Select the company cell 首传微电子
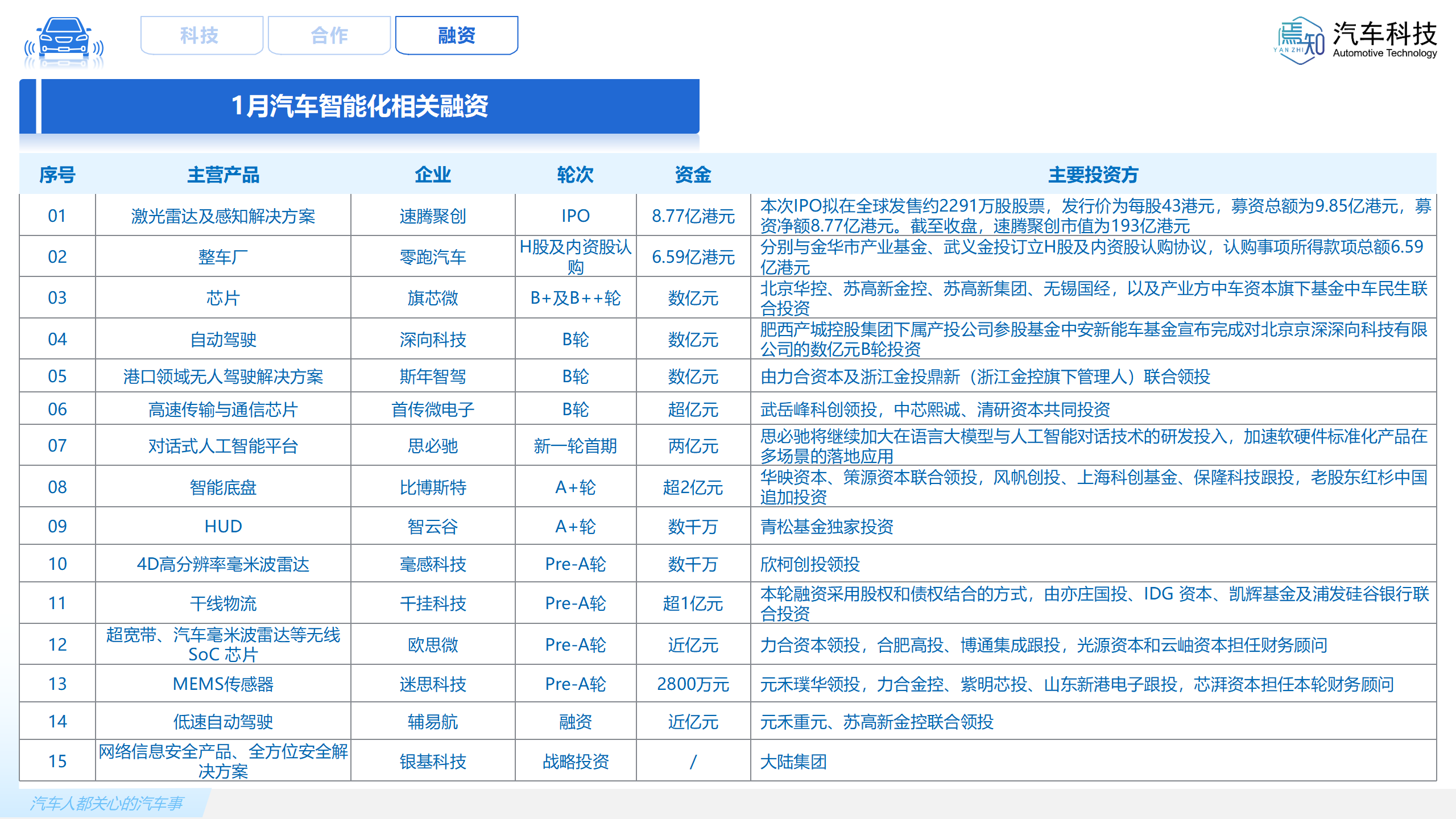This screenshot has height=819, width=1456. pyautogui.click(x=433, y=409)
